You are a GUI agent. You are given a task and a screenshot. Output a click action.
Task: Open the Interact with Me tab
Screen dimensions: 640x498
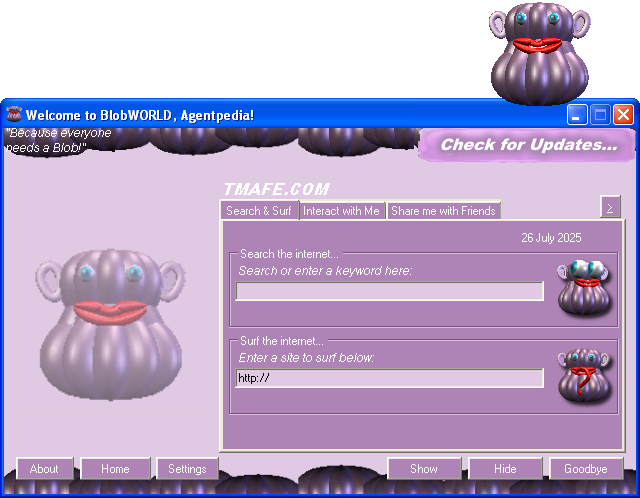point(341,211)
